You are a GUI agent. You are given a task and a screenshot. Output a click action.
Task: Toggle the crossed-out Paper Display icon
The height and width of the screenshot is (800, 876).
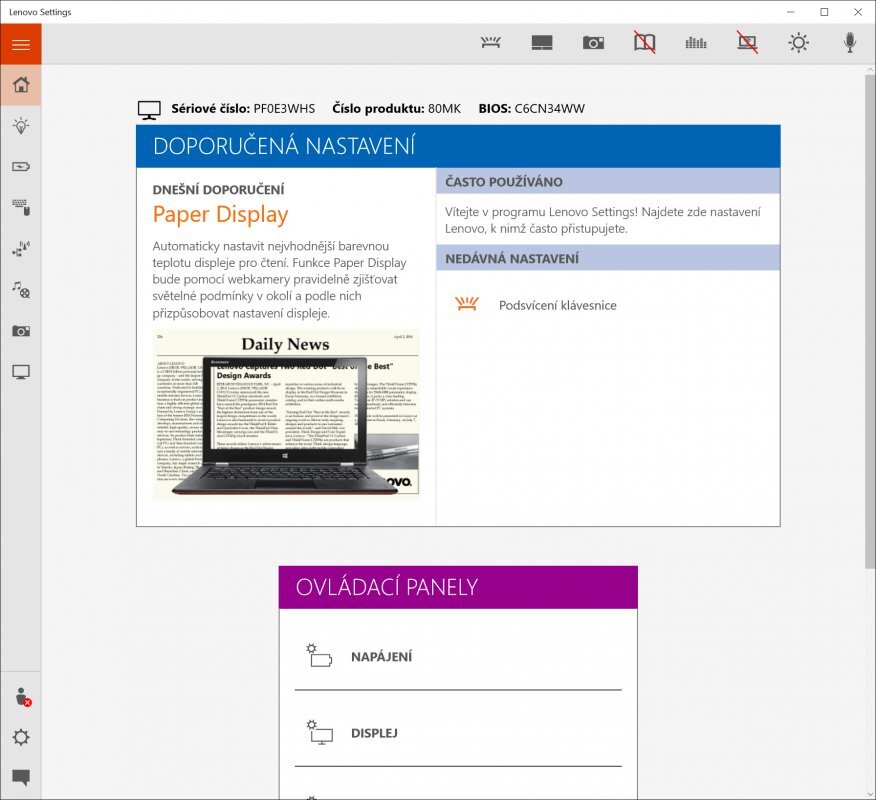click(644, 43)
